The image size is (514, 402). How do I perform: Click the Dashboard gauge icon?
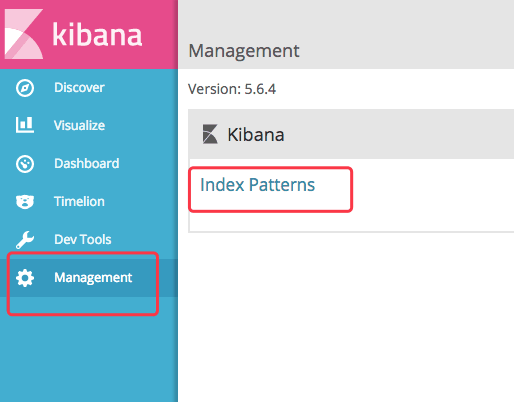tap(25, 164)
